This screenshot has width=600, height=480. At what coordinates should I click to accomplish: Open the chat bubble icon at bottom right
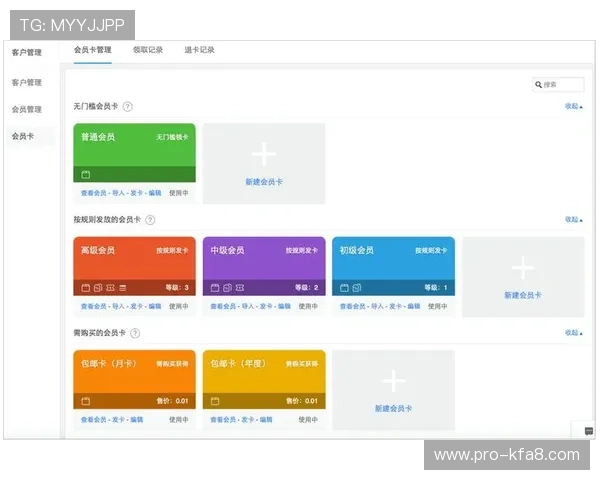click(589, 431)
